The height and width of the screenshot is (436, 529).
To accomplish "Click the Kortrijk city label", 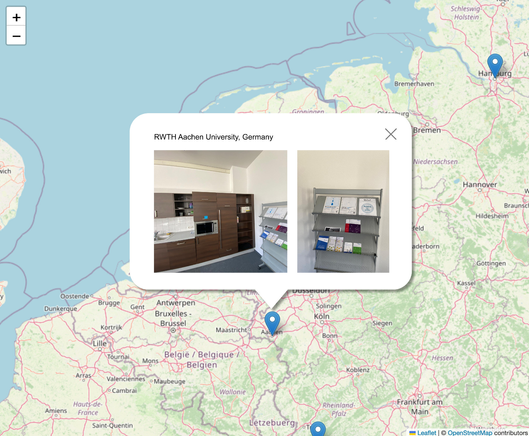I will [111, 327].
